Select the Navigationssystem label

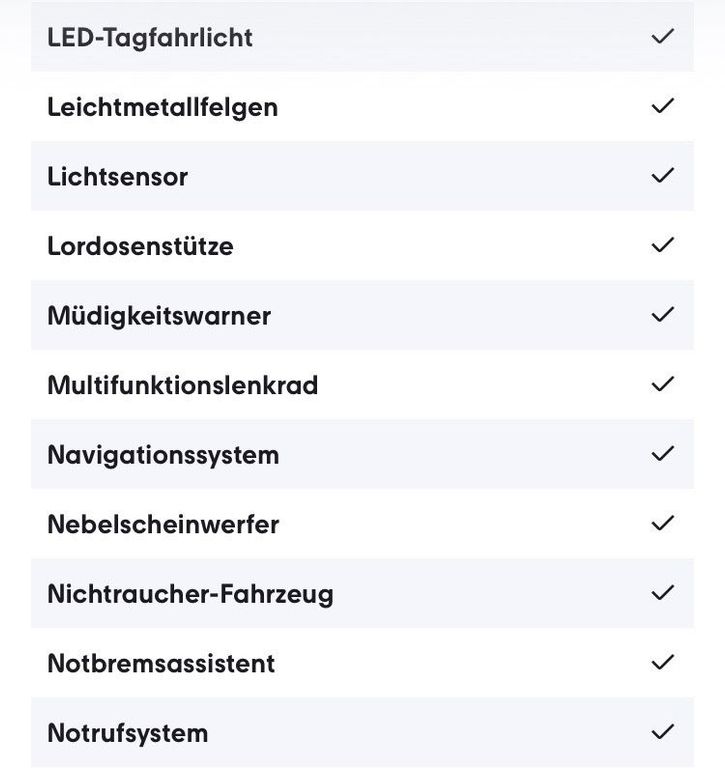pos(164,456)
